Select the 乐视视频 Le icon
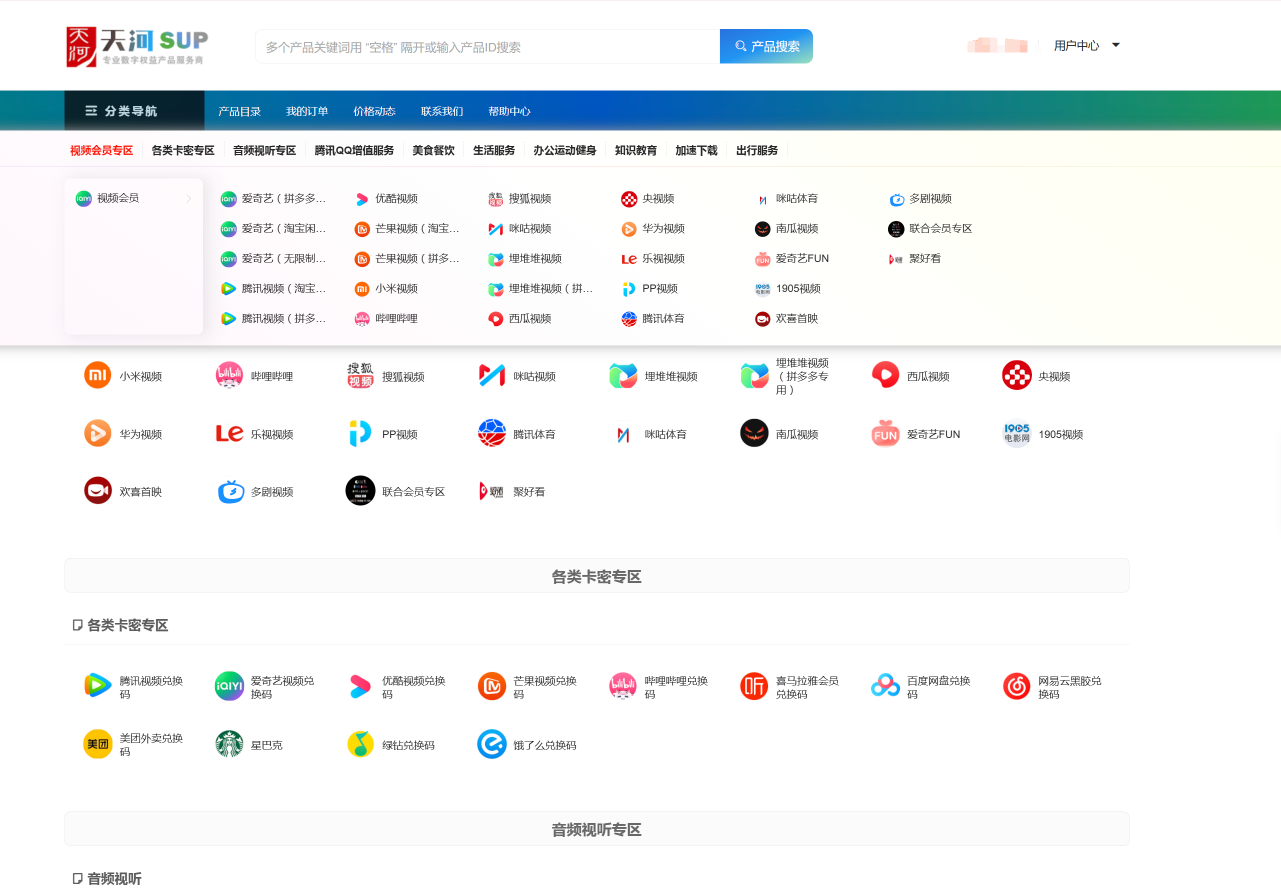The image size is (1281, 891). click(x=229, y=433)
